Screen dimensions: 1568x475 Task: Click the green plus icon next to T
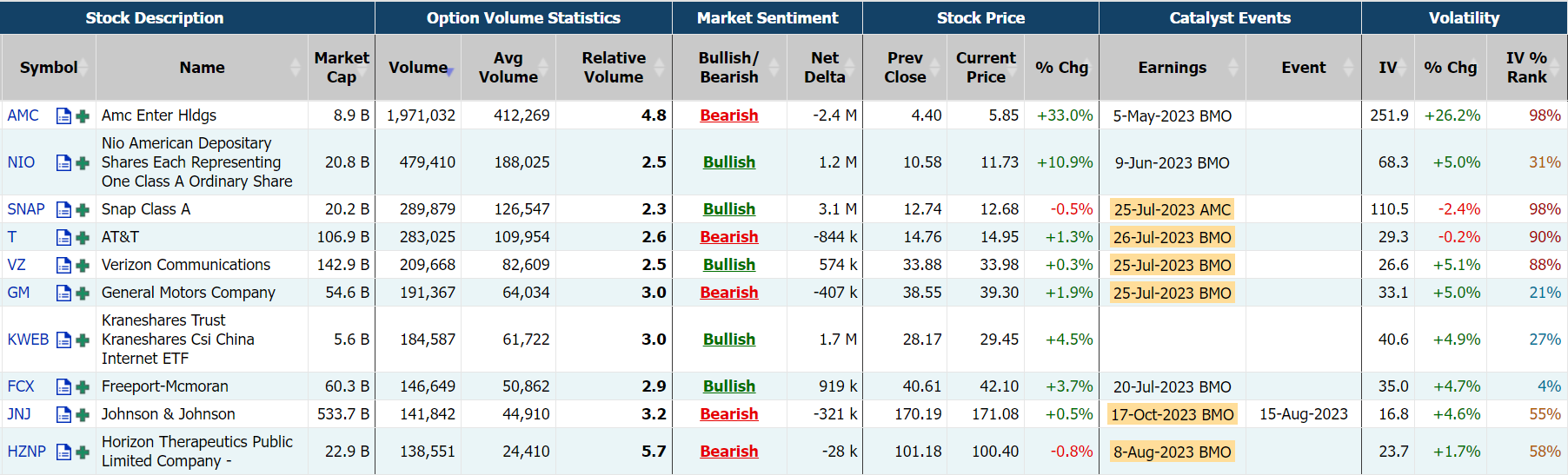83,237
